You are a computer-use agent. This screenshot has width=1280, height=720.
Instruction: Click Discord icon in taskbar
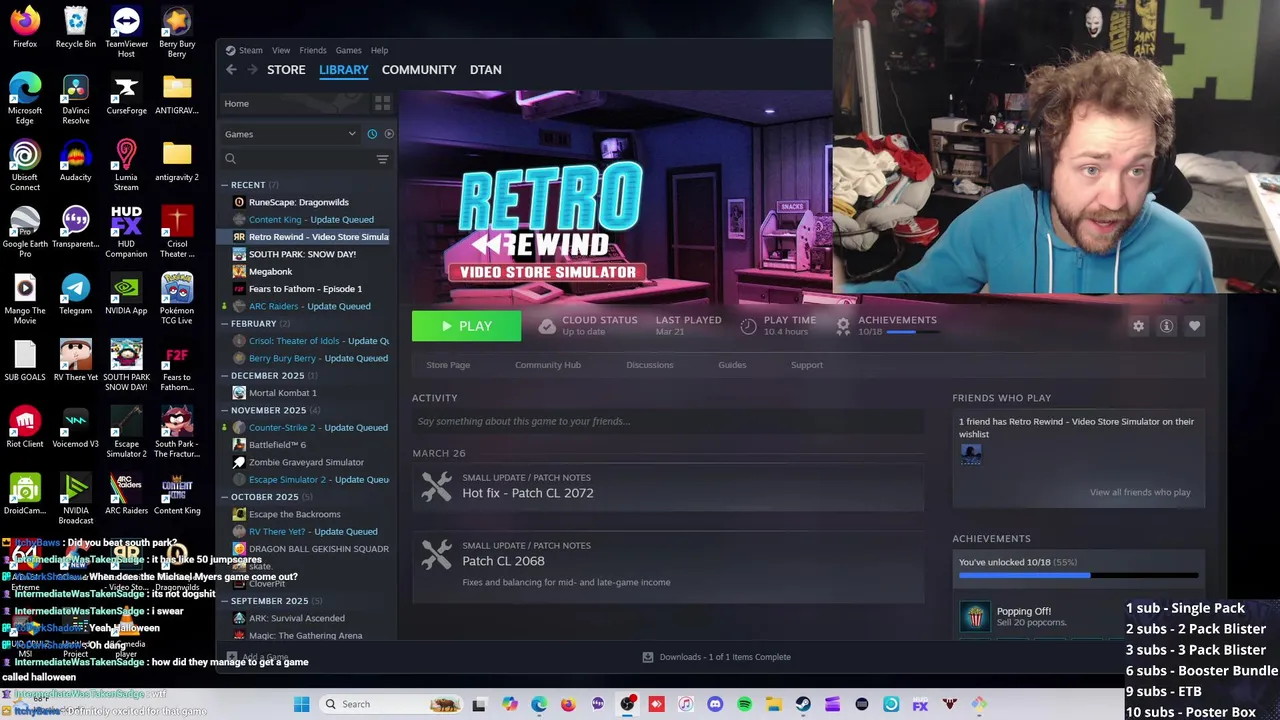point(715,704)
